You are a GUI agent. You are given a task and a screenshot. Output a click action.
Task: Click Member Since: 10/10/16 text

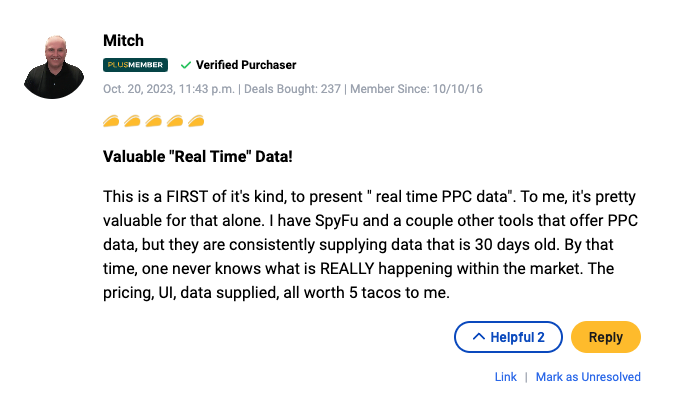click(x=416, y=89)
